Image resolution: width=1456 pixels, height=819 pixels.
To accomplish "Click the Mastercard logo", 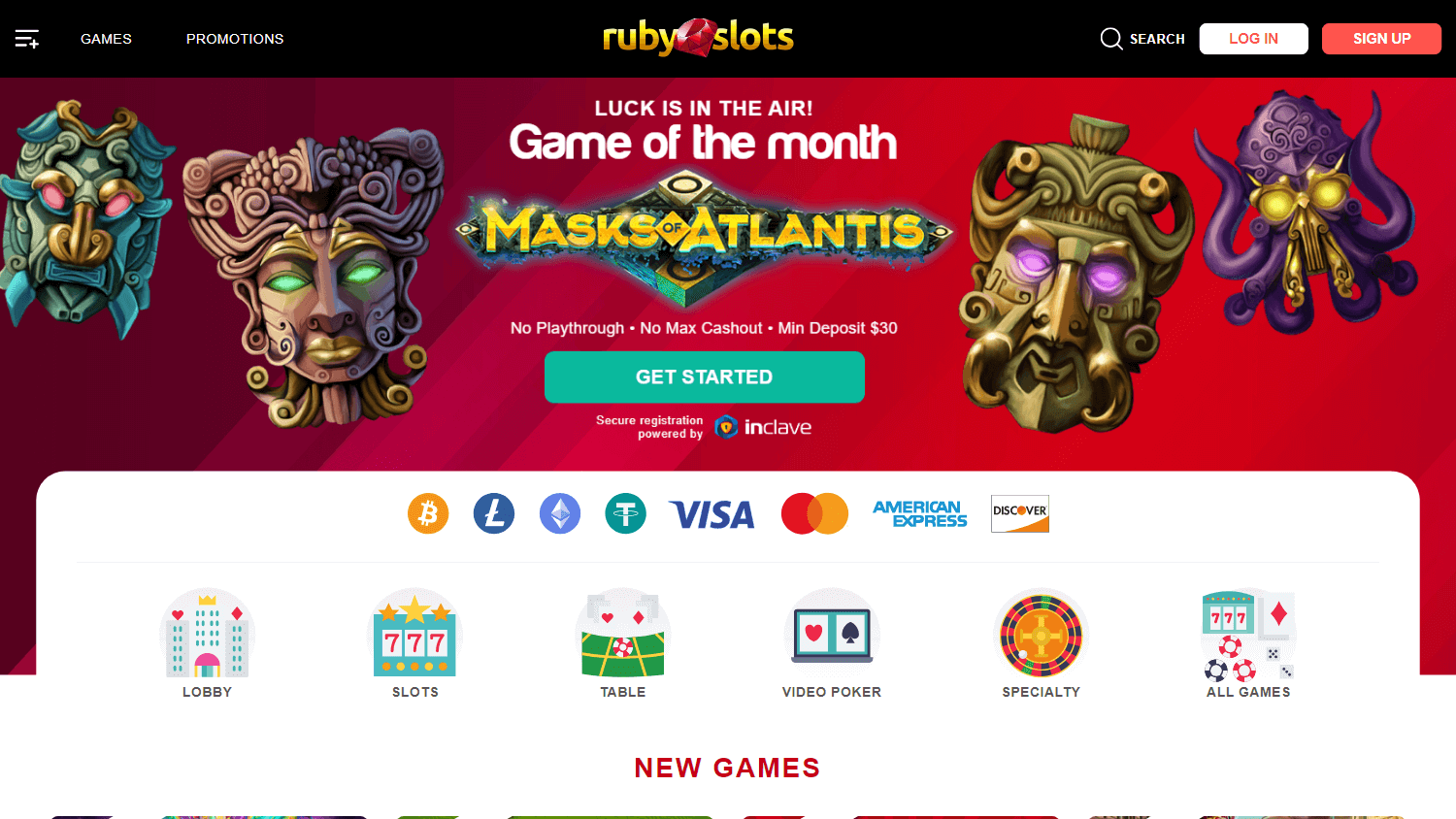I will coord(815,513).
